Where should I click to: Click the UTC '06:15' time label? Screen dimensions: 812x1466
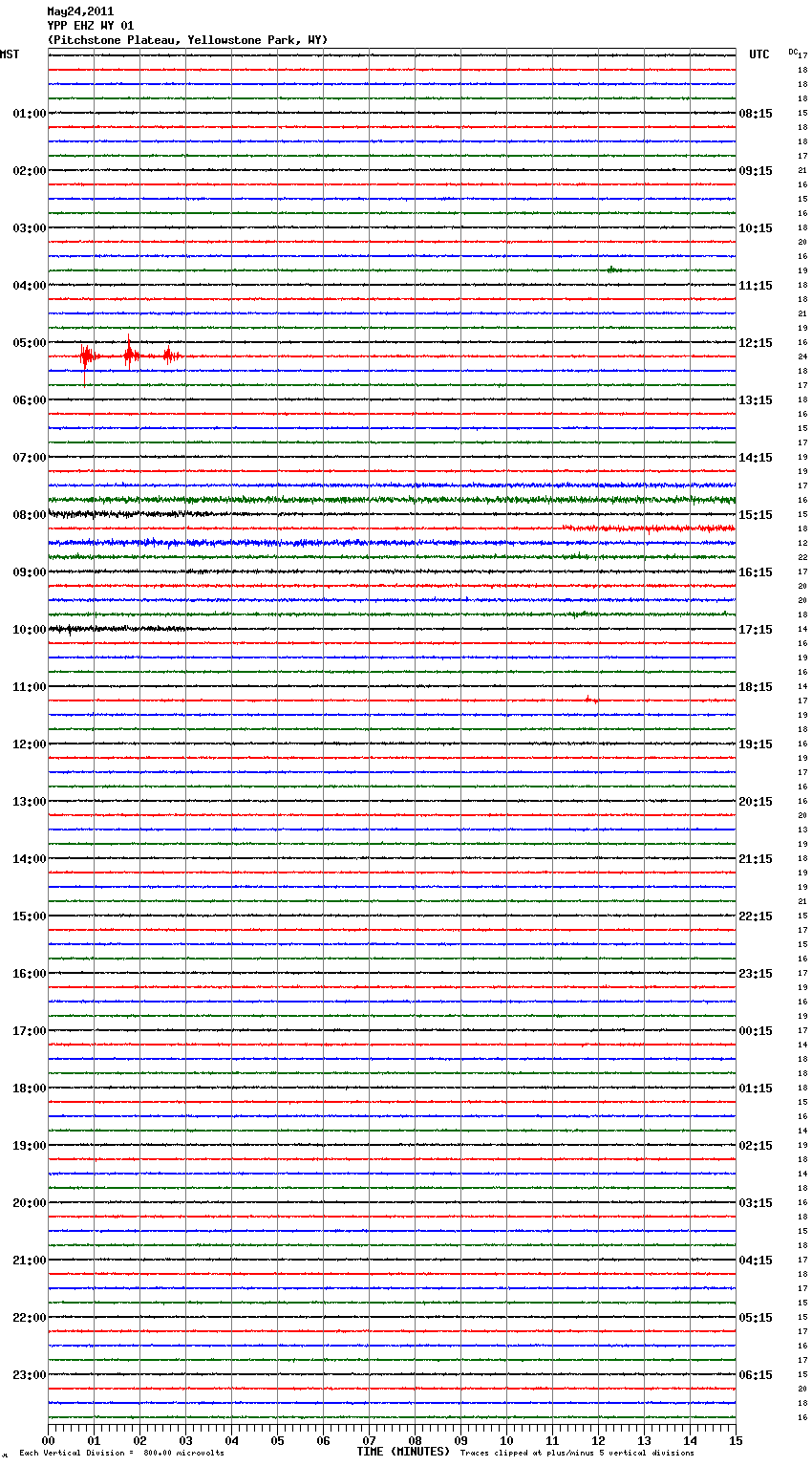[756, 1375]
